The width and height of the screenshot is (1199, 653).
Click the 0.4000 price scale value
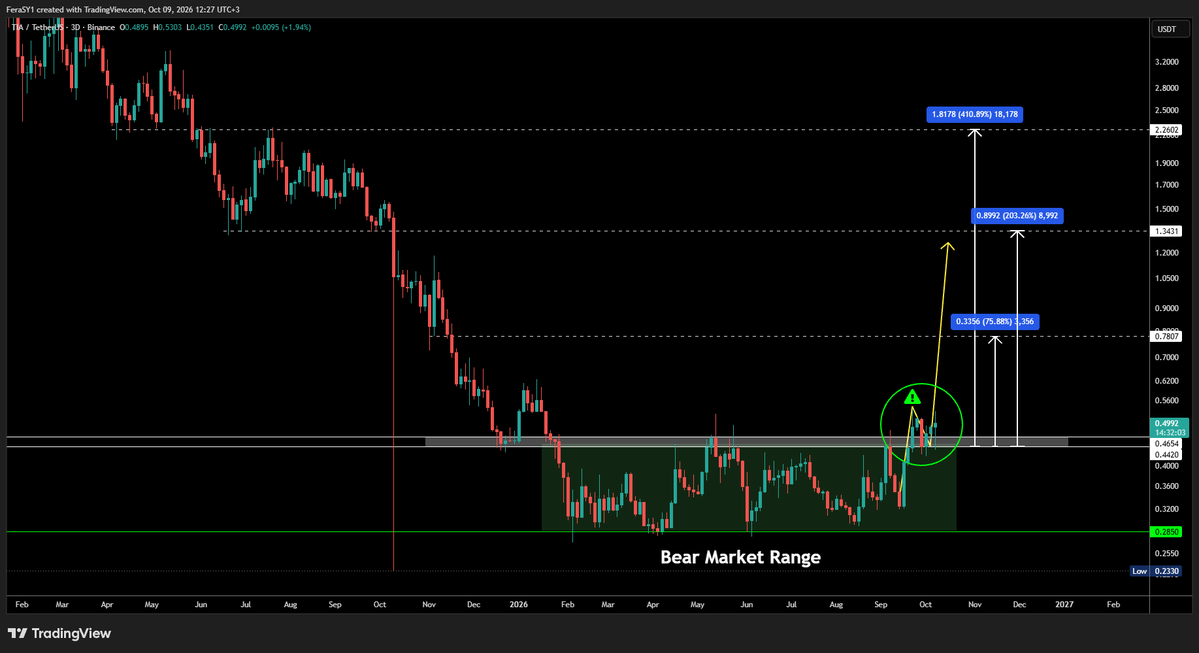click(1167, 466)
